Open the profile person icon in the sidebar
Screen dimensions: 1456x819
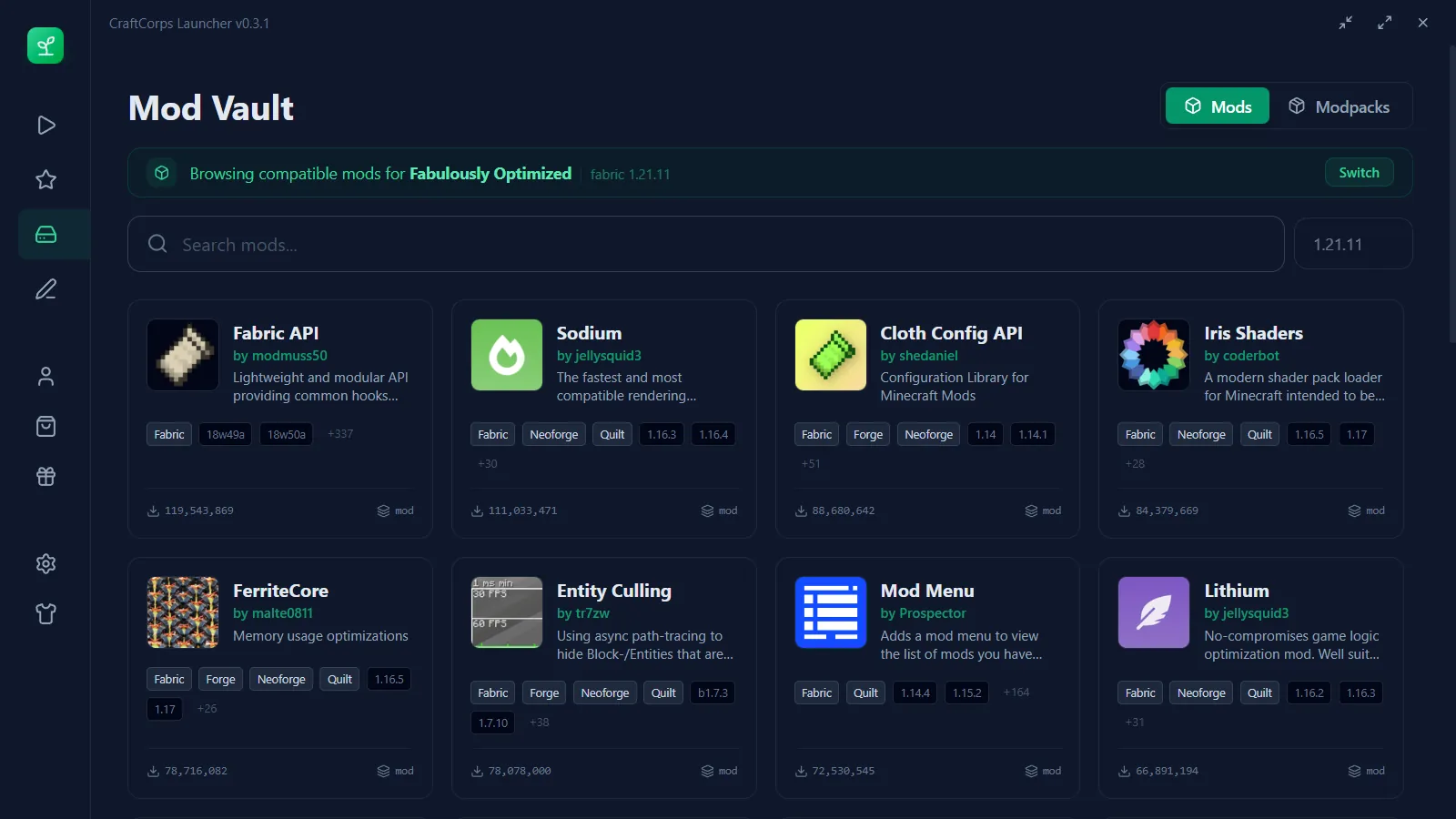[x=45, y=377]
